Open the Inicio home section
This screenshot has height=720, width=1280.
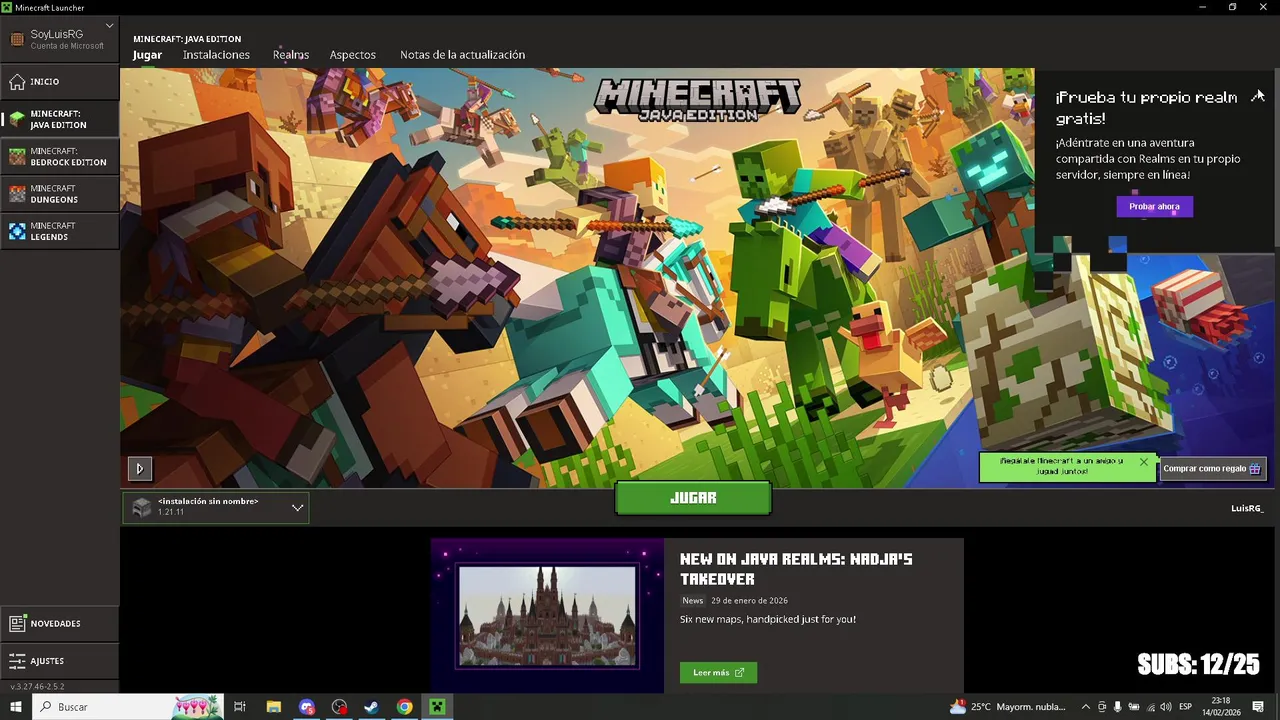[59, 81]
